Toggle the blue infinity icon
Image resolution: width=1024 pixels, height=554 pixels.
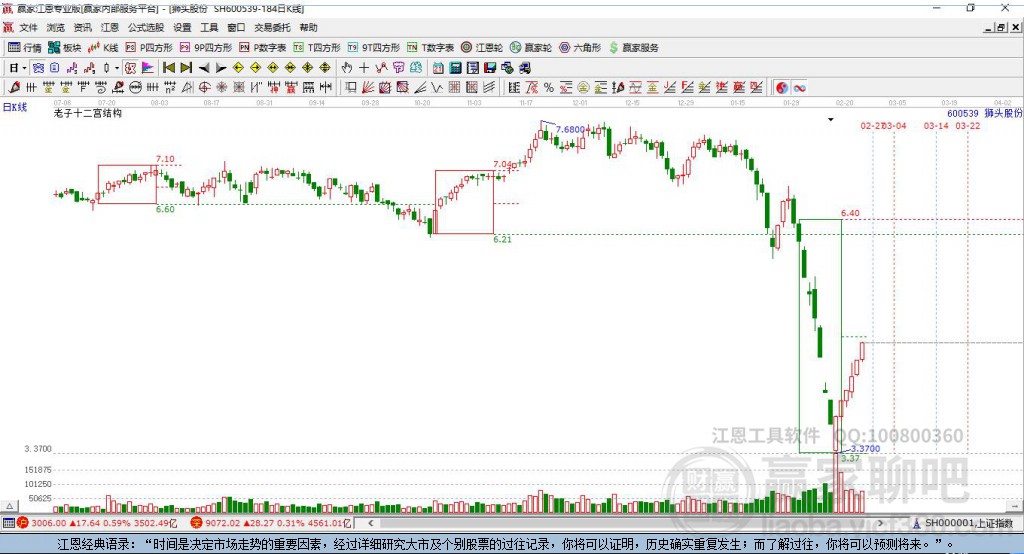(x=799, y=88)
